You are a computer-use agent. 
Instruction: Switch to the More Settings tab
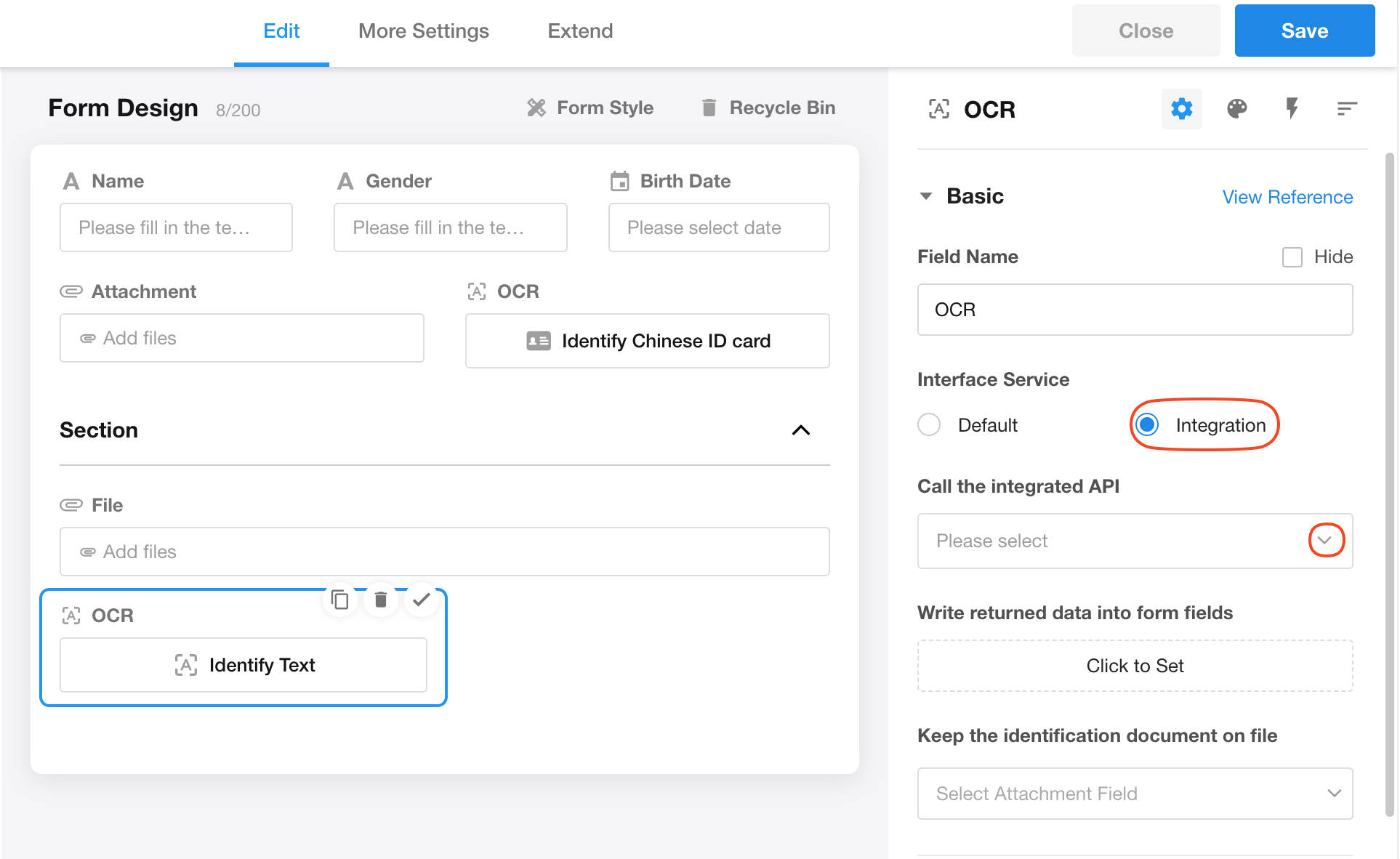[423, 31]
